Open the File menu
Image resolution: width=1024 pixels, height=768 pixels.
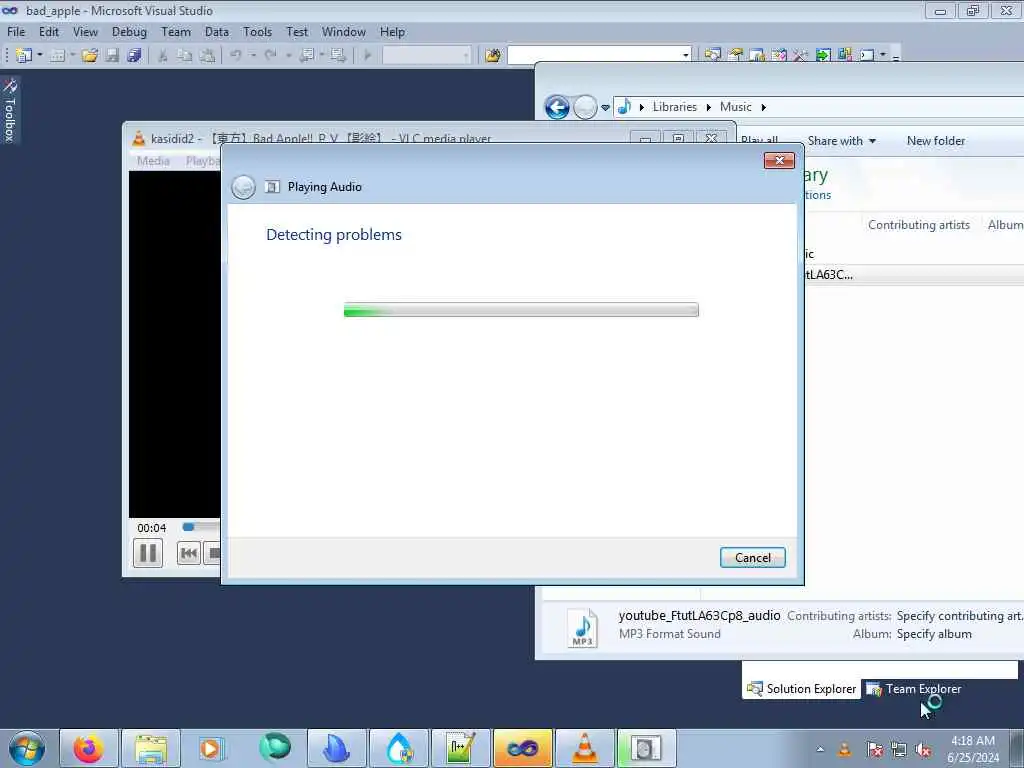(16, 32)
